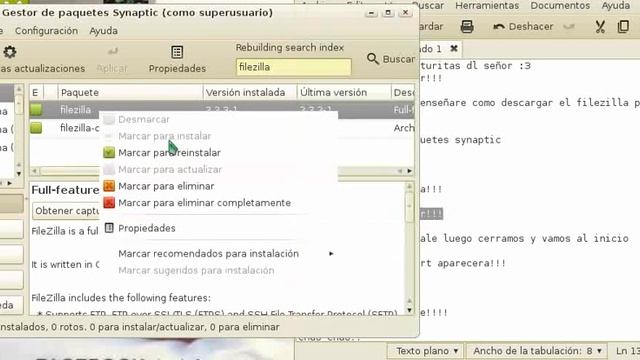Click the line 'rt aparecera!!!' in the editor
The image size is (640, 360).
point(463,263)
